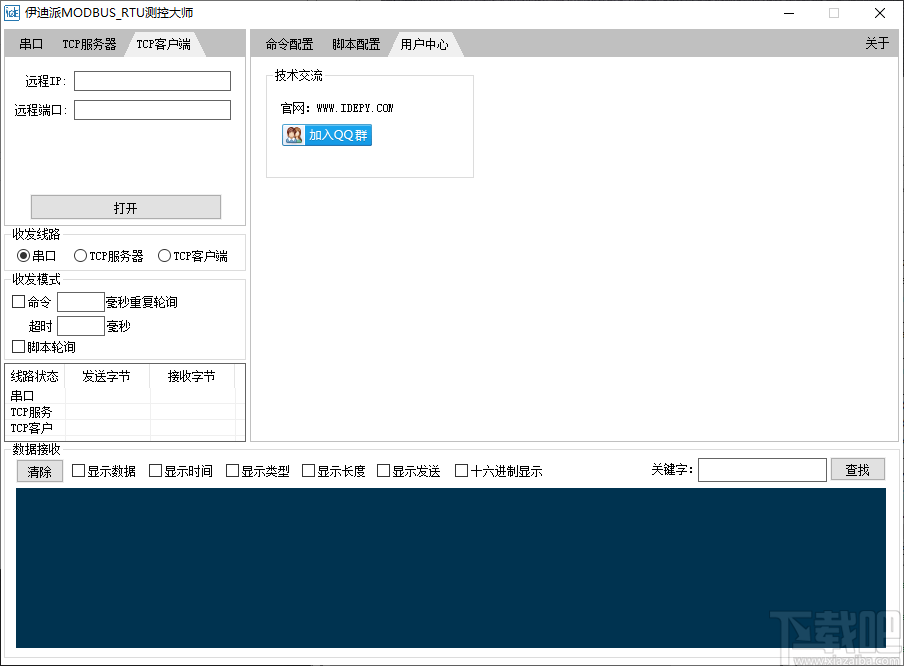Open the 脚本配置 tab
Viewport: 904px width, 666px height.
pos(356,44)
